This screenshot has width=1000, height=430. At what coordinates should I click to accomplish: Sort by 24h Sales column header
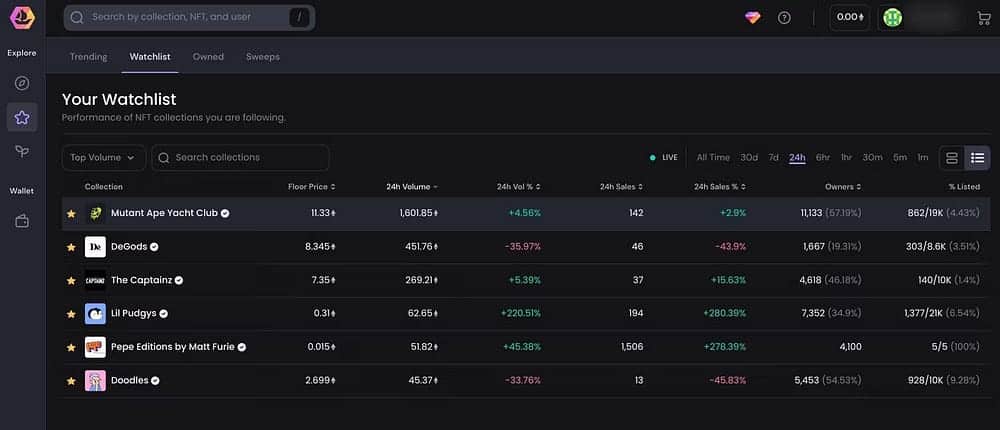[621, 186]
